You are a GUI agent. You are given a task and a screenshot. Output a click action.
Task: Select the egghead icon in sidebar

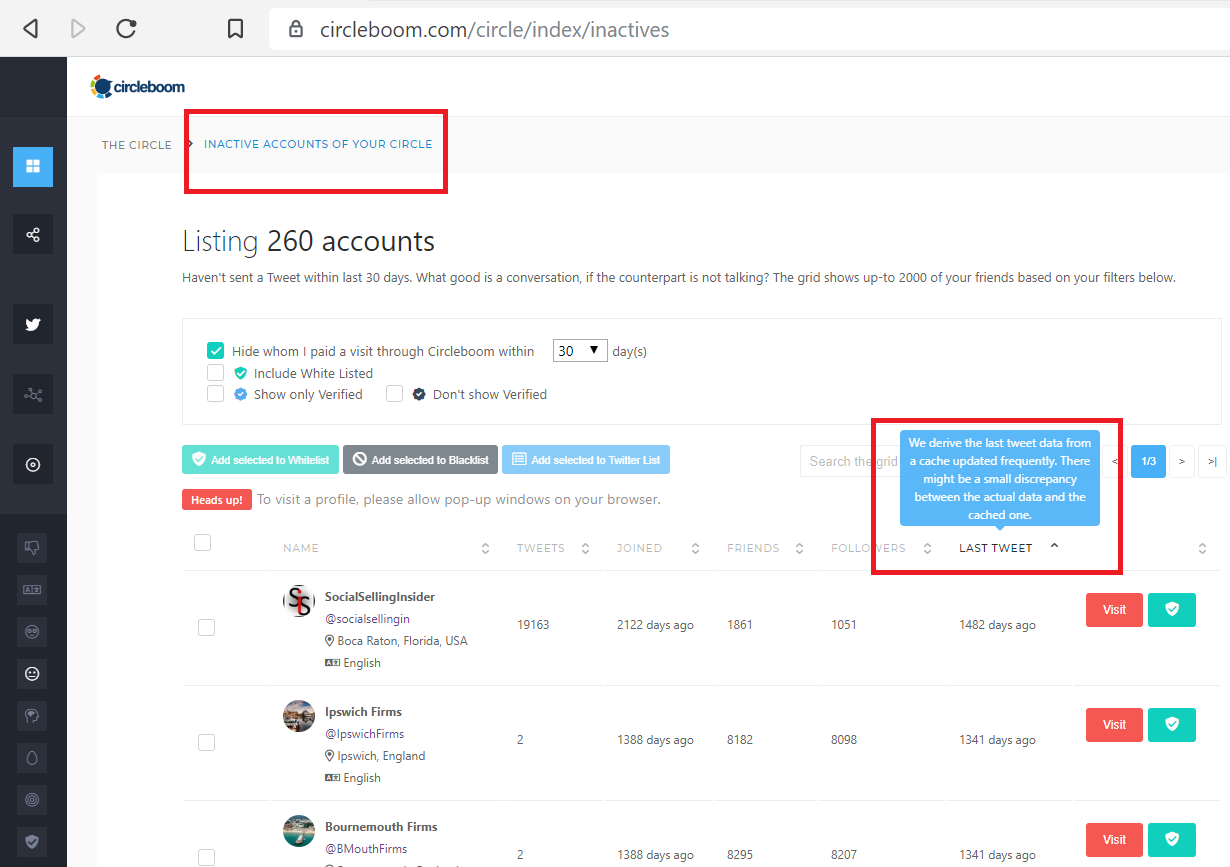(33, 757)
